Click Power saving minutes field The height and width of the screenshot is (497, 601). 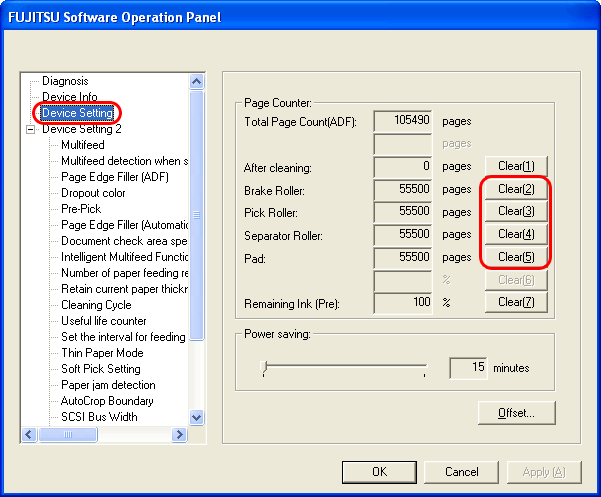[468, 368]
